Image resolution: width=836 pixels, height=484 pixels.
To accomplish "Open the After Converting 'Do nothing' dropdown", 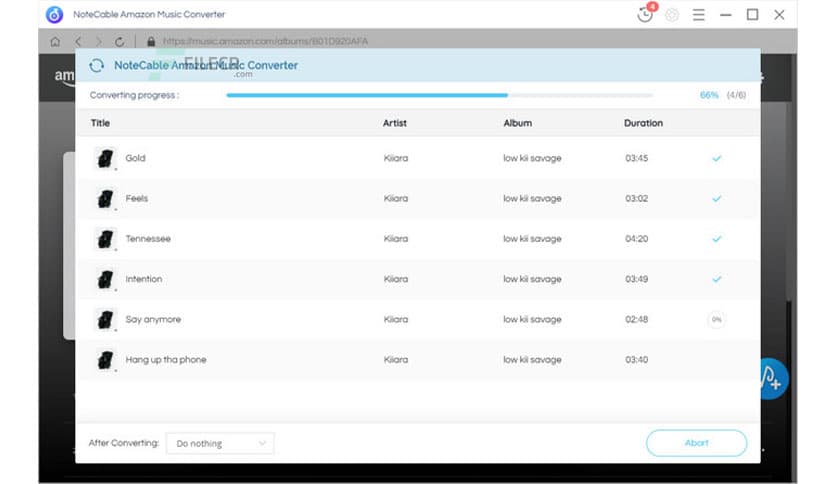I will point(220,443).
